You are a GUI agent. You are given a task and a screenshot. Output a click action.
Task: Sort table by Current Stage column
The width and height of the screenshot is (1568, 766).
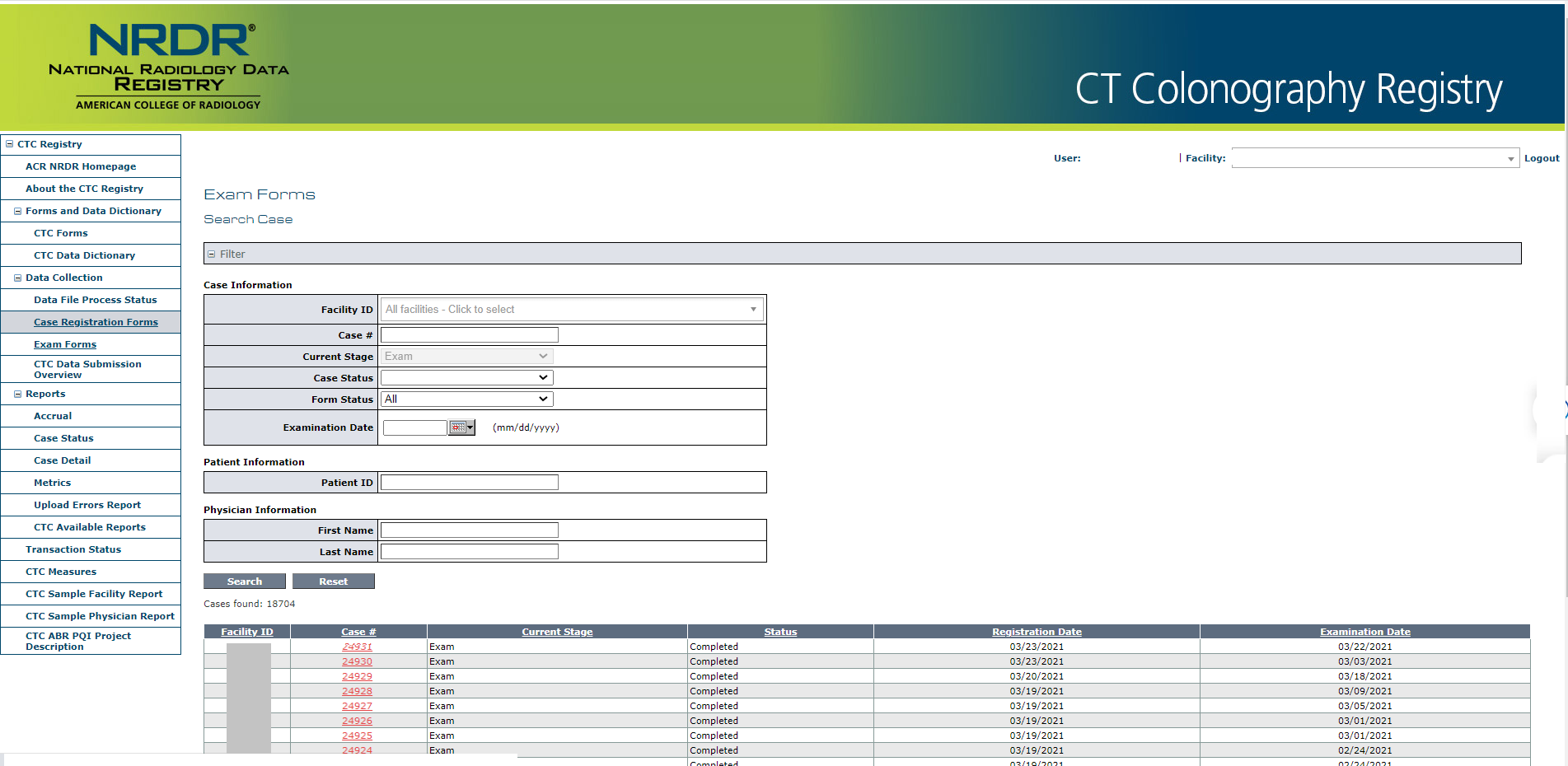pyautogui.click(x=557, y=632)
